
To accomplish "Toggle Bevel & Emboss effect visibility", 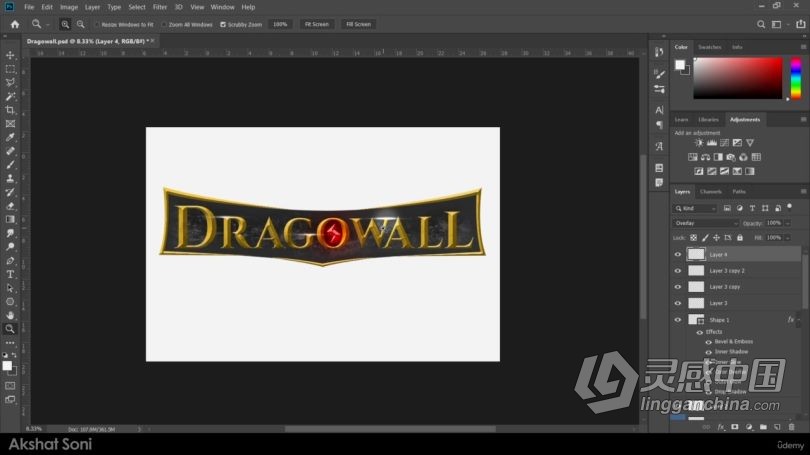I will click(709, 342).
